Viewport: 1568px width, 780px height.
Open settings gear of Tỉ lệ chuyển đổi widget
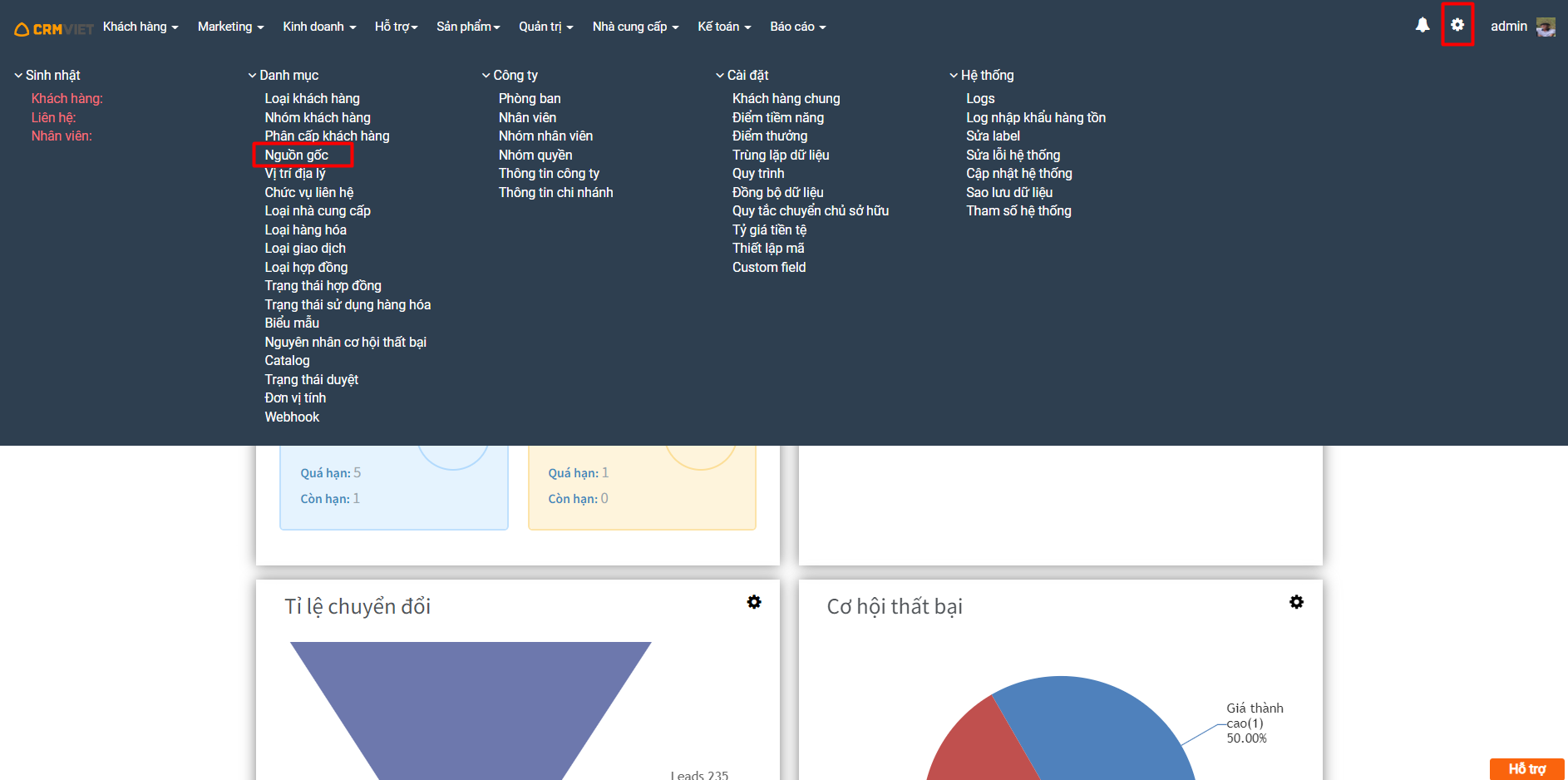[x=754, y=602]
